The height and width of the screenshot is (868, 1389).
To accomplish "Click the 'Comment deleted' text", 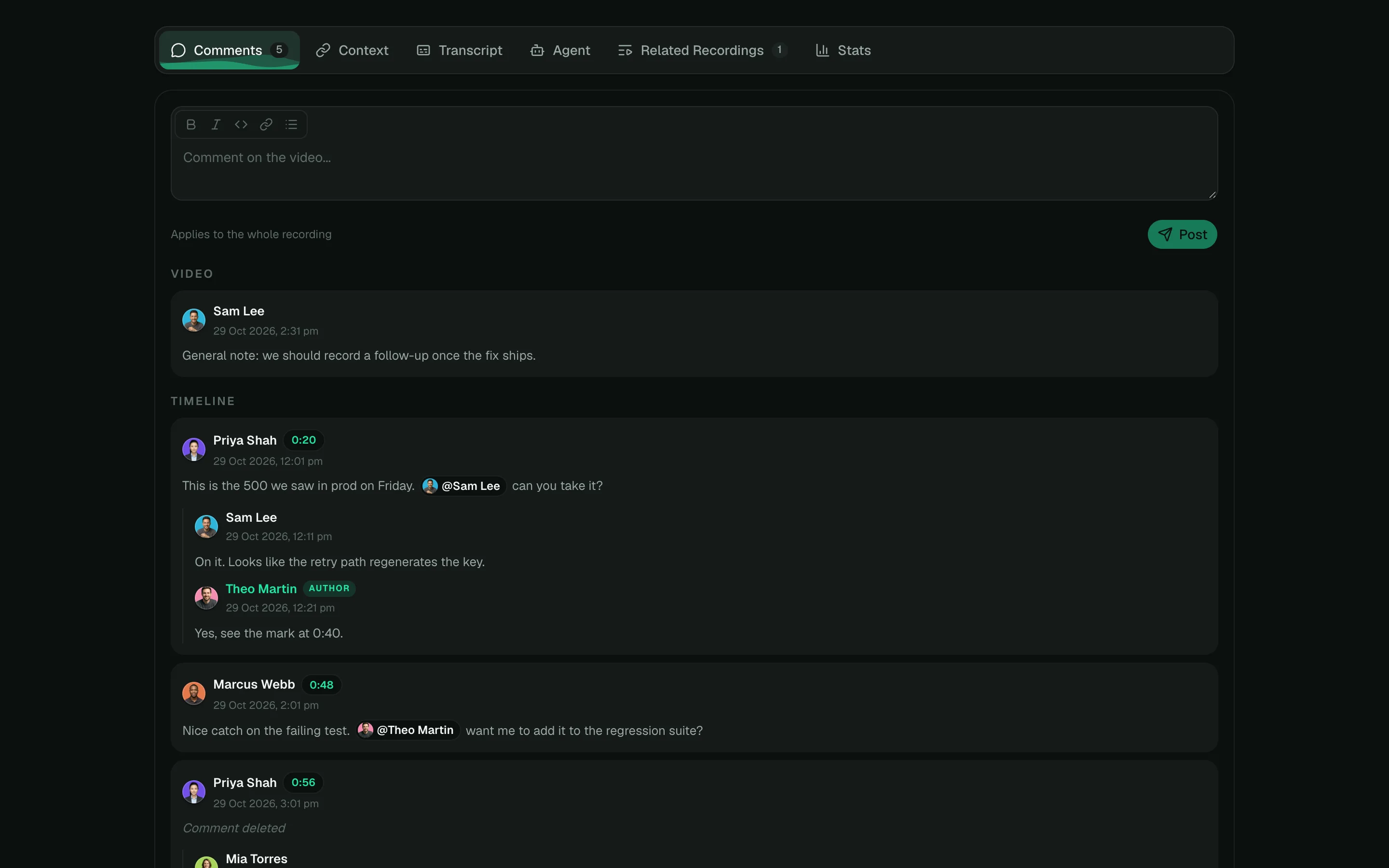I will pyautogui.click(x=233, y=828).
